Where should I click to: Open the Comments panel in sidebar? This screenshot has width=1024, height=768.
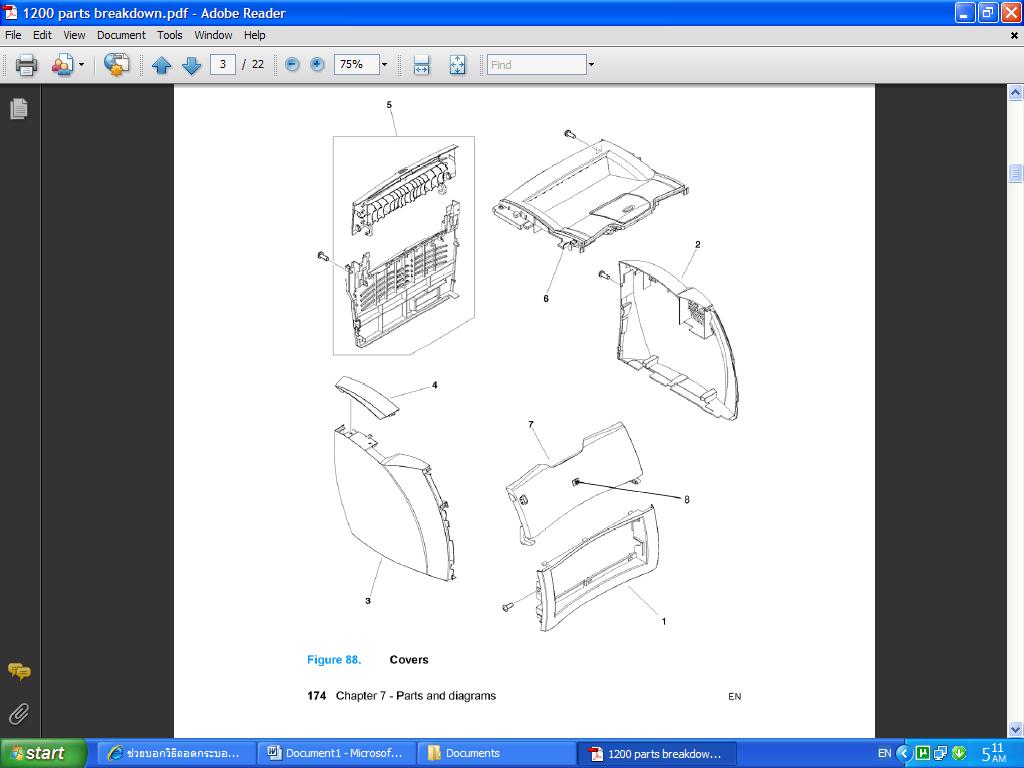[x=19, y=671]
